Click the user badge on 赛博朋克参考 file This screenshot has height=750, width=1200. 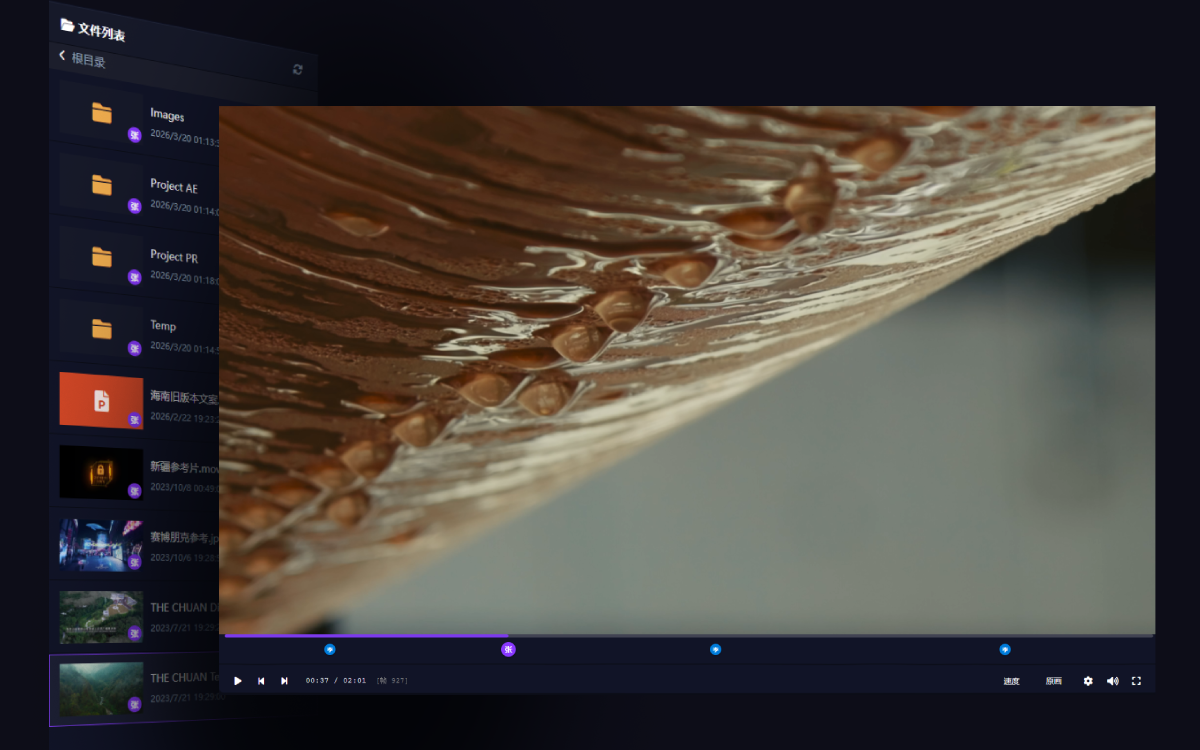[134, 562]
